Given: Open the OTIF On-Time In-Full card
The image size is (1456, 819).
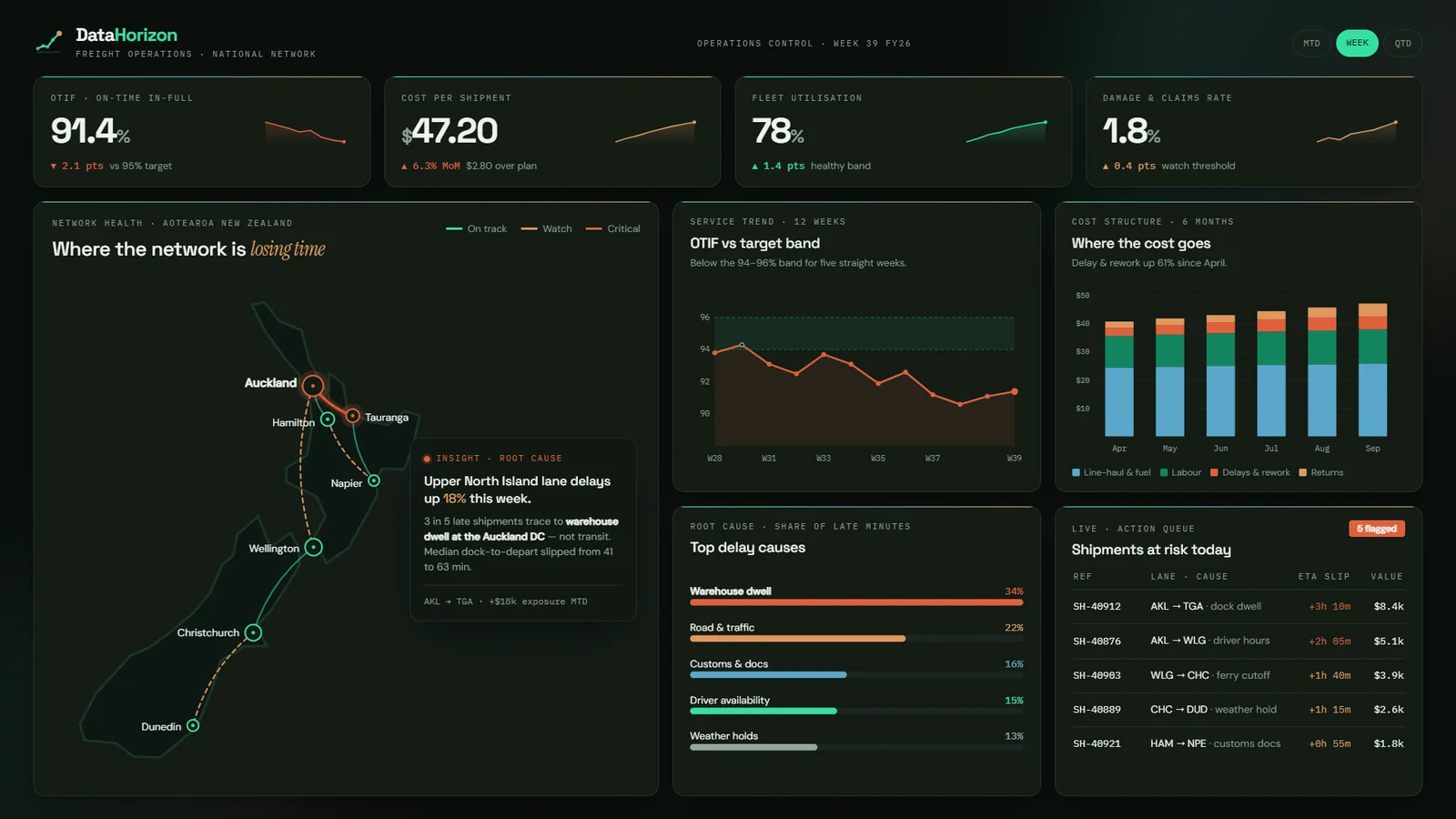Looking at the screenshot, I should tap(202, 132).
